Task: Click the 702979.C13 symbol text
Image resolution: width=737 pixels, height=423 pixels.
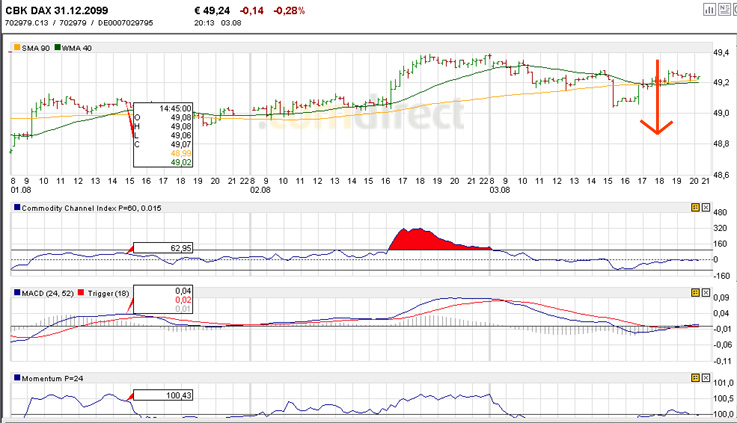Action: (x=26, y=23)
